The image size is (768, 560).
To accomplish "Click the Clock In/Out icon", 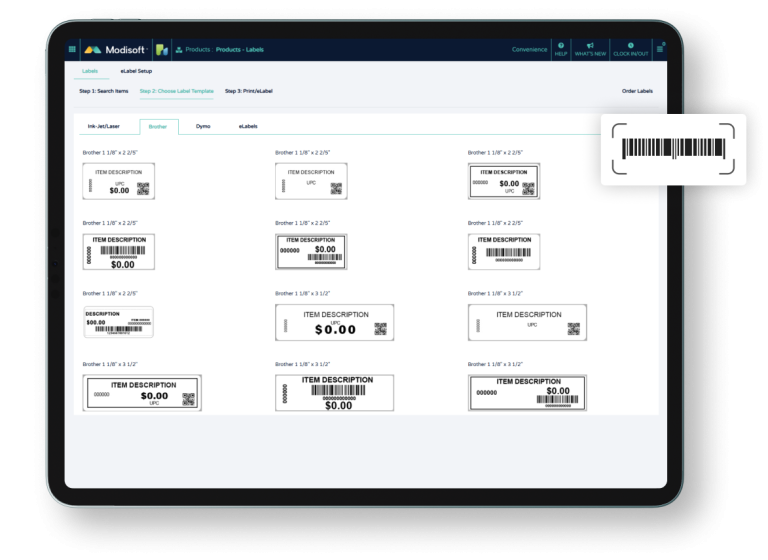I will coord(630,48).
